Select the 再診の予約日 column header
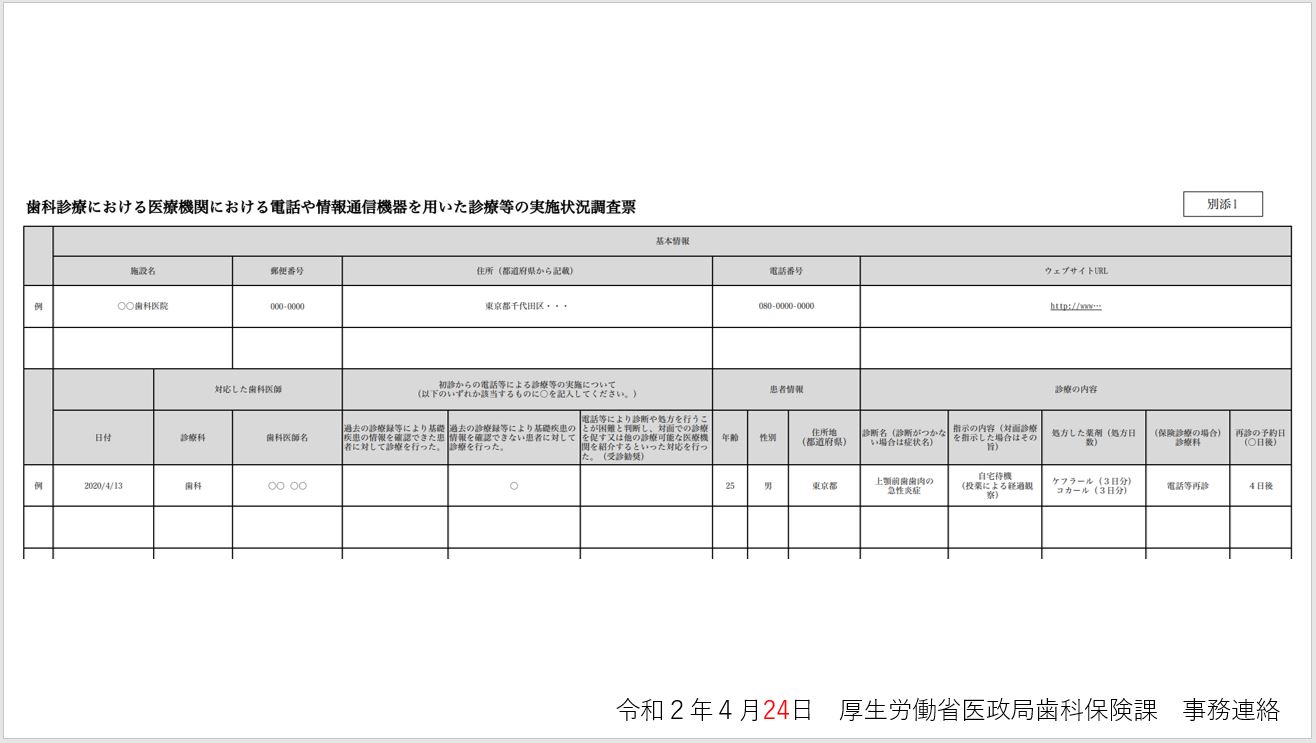1316x743 pixels. 1260,437
